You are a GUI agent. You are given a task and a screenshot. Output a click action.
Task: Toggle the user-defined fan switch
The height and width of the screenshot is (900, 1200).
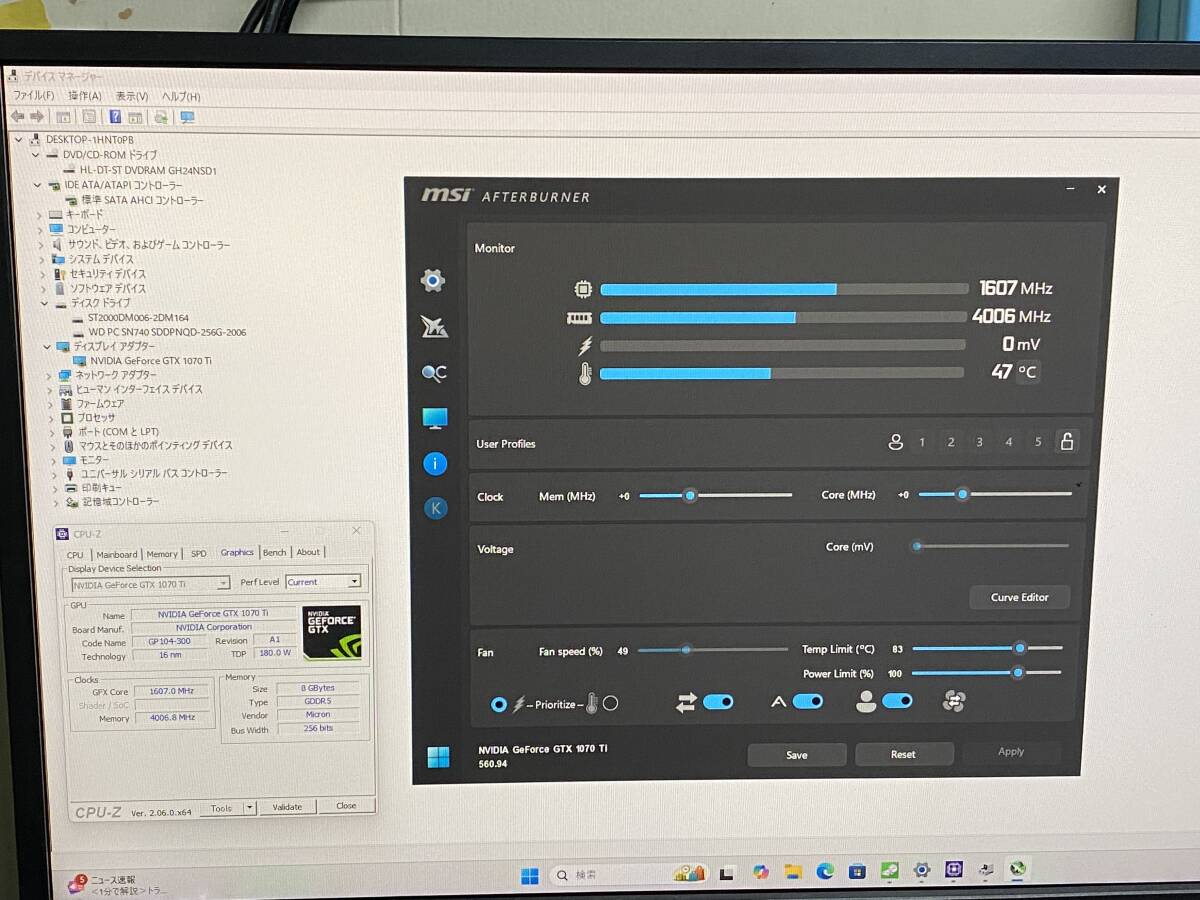(x=897, y=701)
